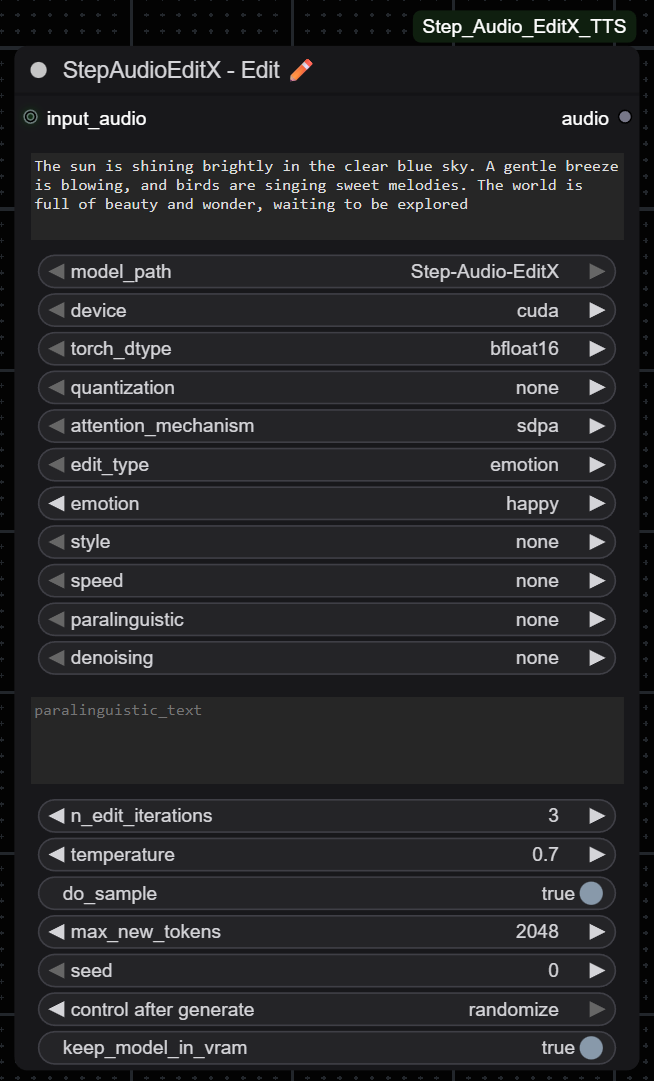Decrease temperature with left arrow
The image size is (654, 1081).
click(56, 854)
